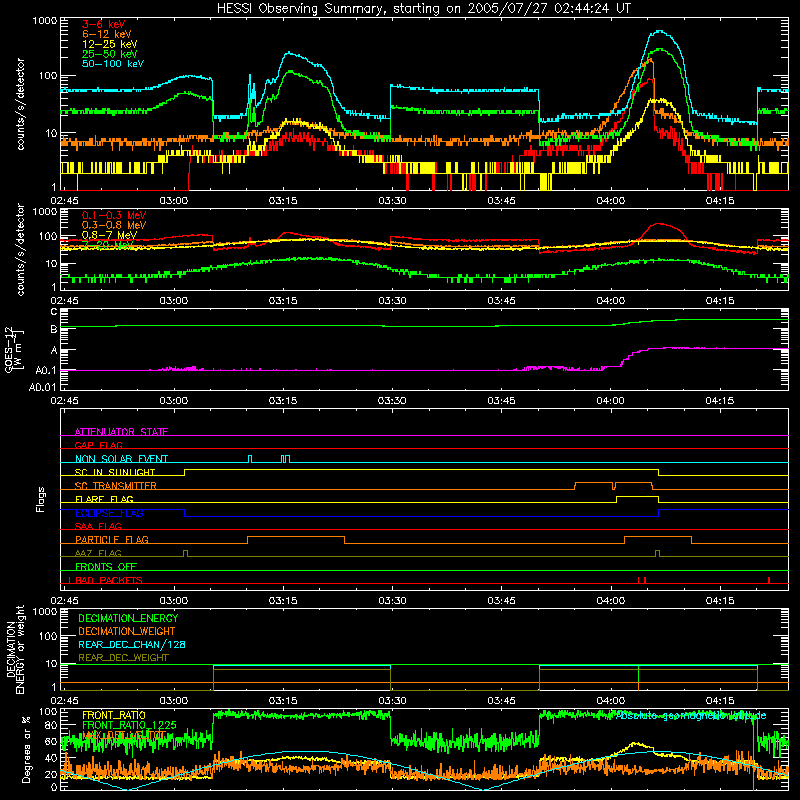Click the Absolute geomagnetic latitude label

tap(691, 716)
